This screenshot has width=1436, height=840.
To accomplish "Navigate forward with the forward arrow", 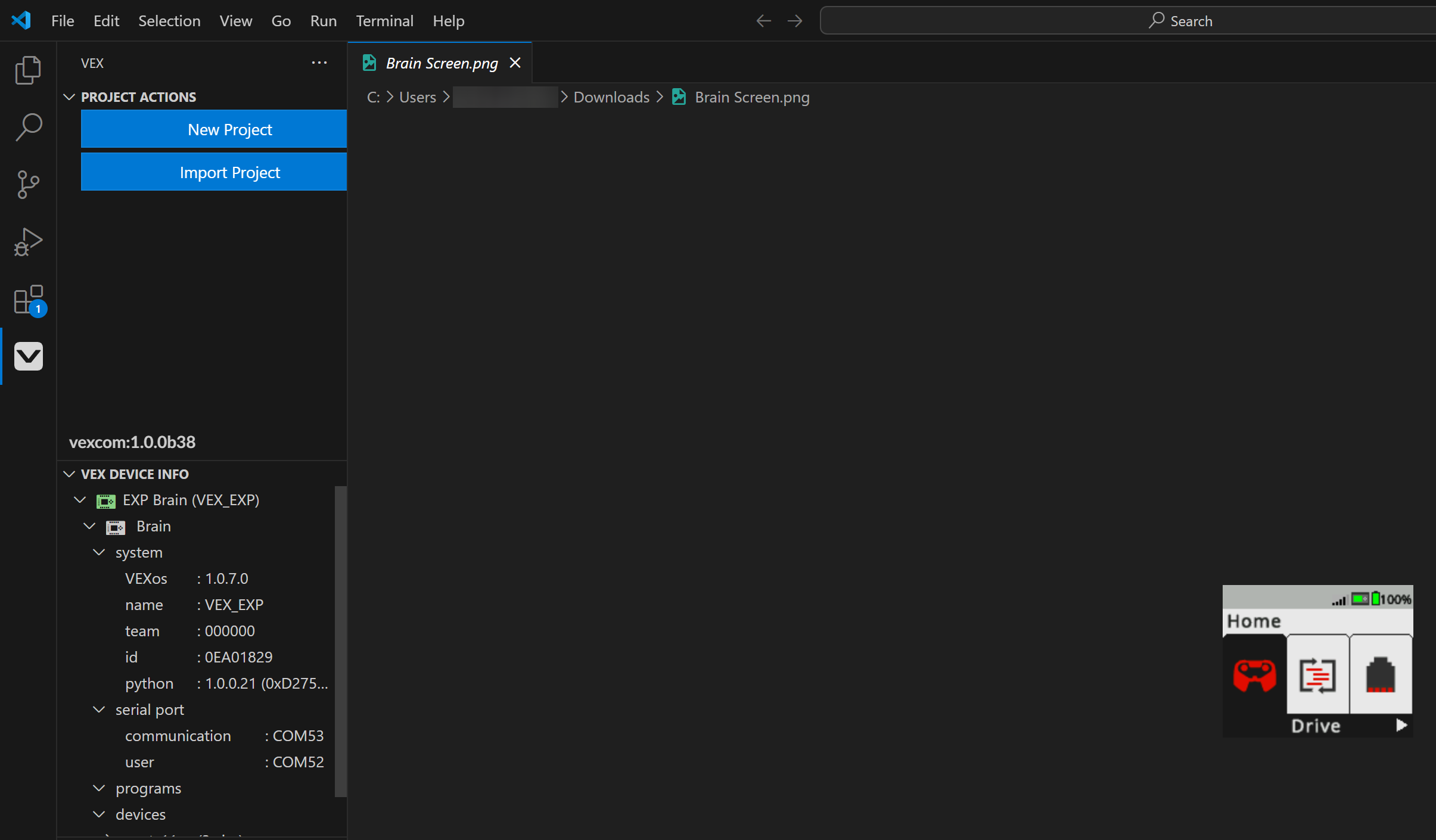I will [795, 20].
